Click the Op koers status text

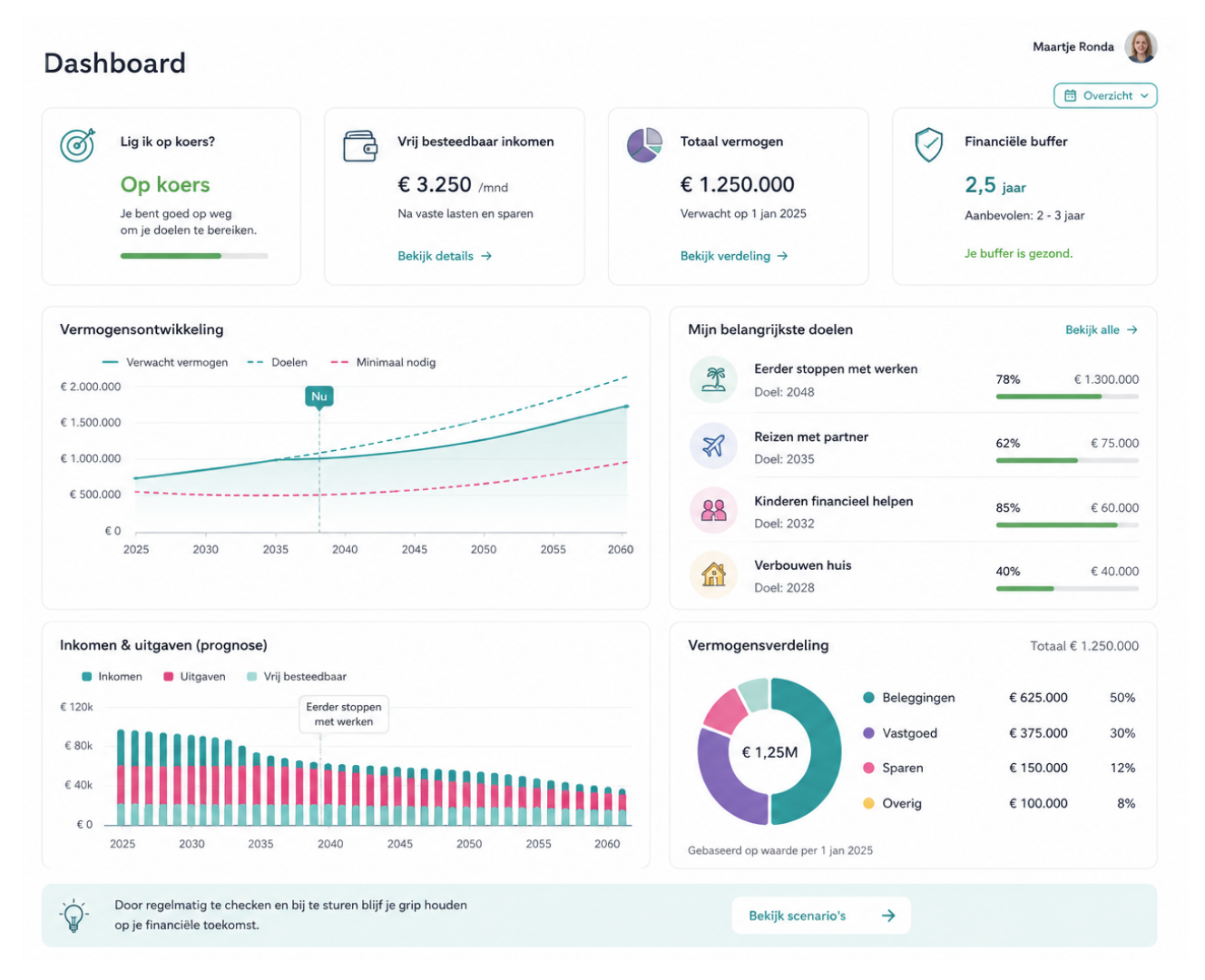pos(165,184)
